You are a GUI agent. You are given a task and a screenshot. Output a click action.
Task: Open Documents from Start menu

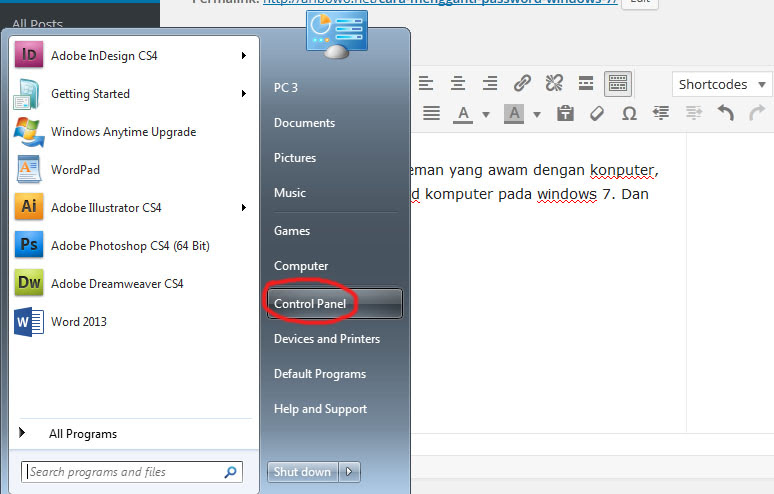(305, 123)
